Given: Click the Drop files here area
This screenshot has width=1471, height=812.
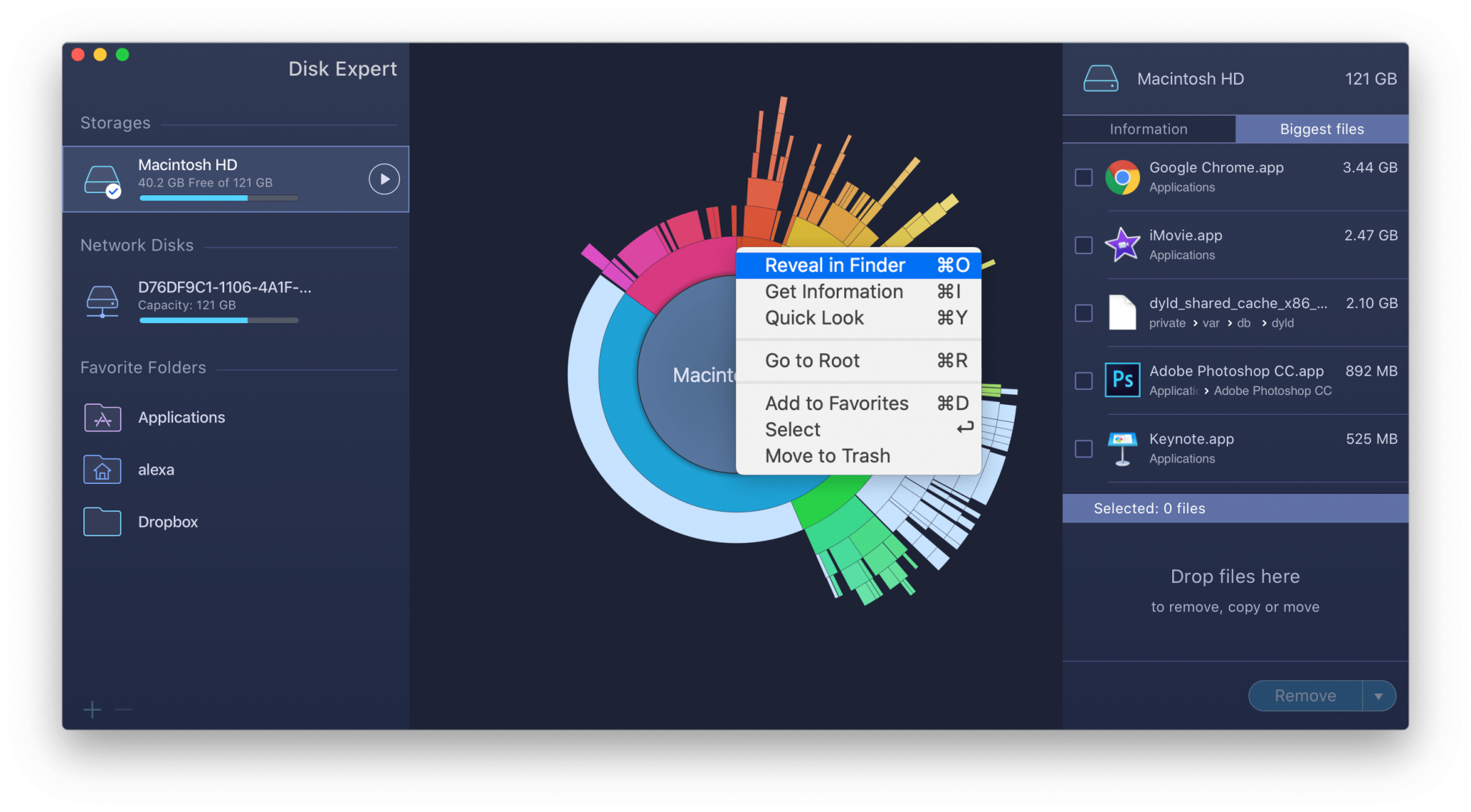Looking at the screenshot, I should pos(1235,591).
